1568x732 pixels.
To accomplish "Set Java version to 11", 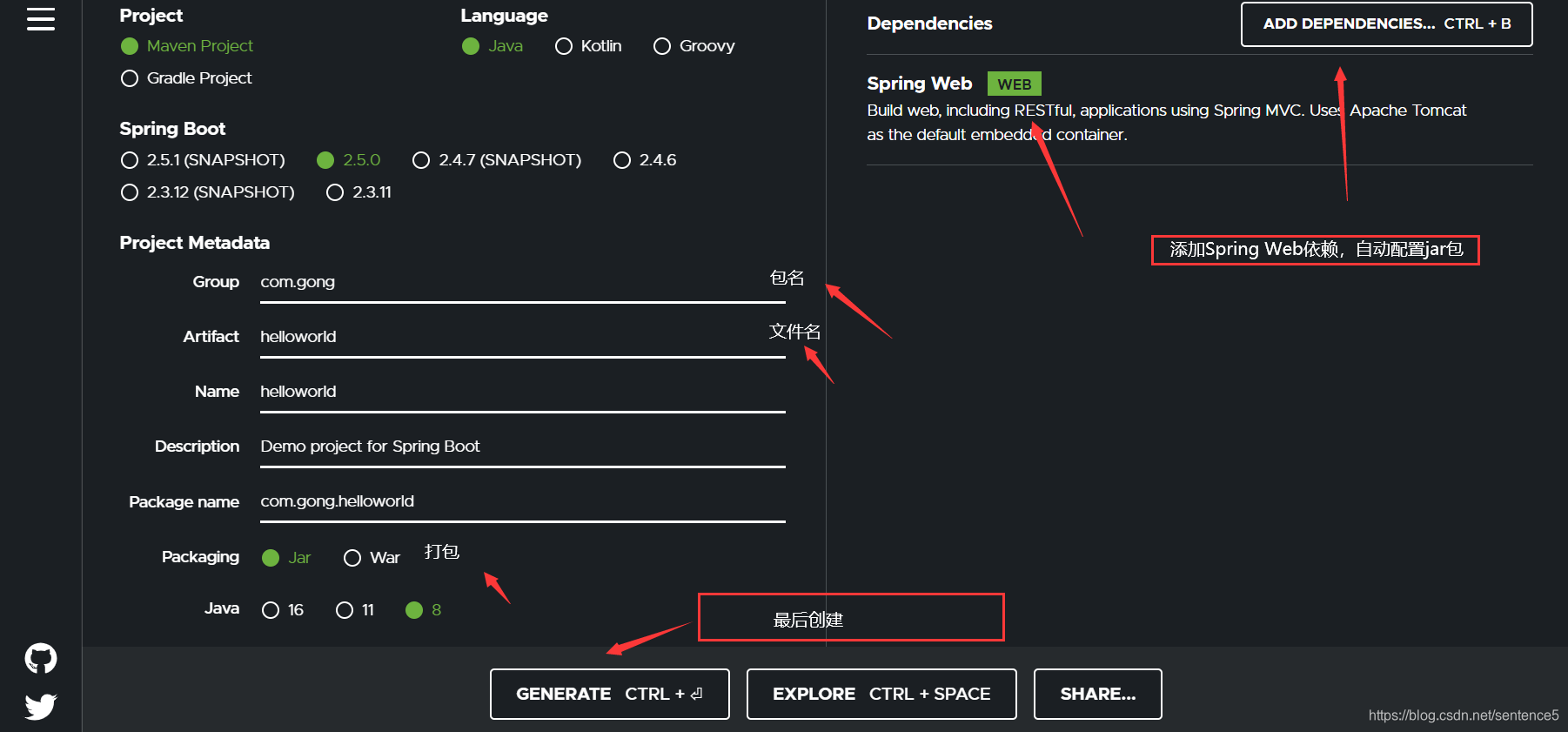I will point(355,610).
